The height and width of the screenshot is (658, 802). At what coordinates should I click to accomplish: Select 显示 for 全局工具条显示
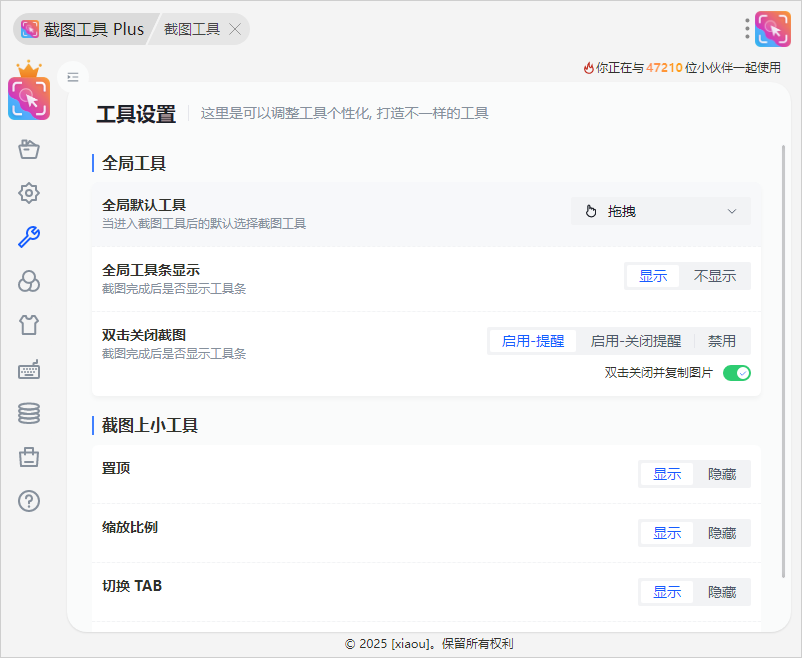tap(653, 276)
